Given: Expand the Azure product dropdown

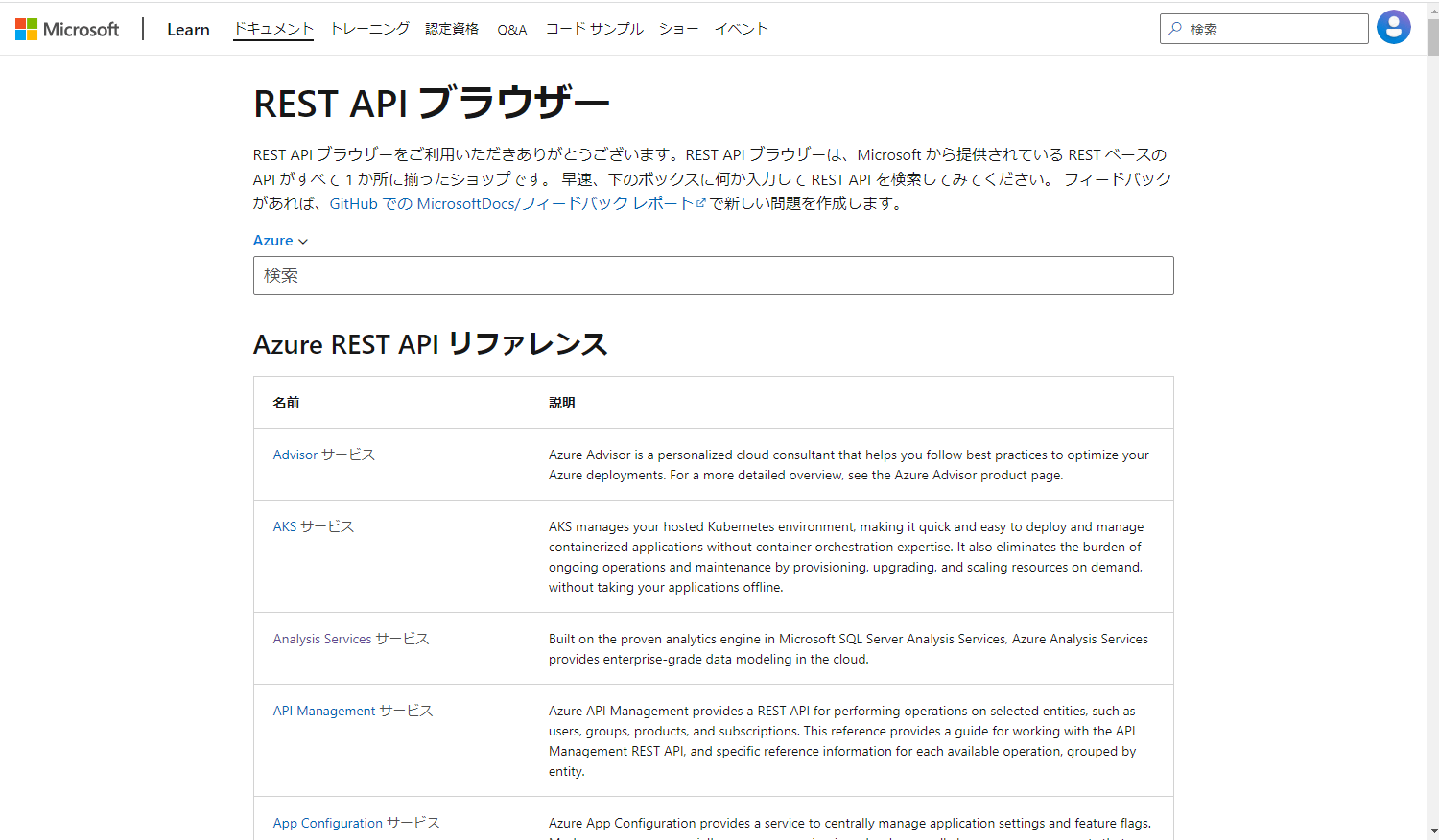Looking at the screenshot, I should 280,241.
